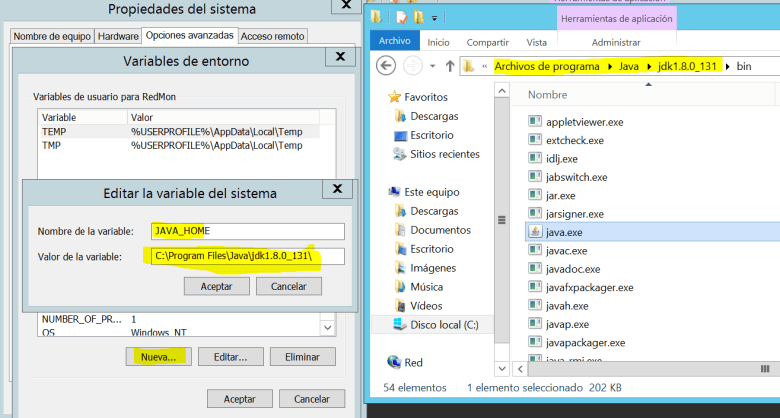Click the Valor de la variable field

click(x=248, y=257)
